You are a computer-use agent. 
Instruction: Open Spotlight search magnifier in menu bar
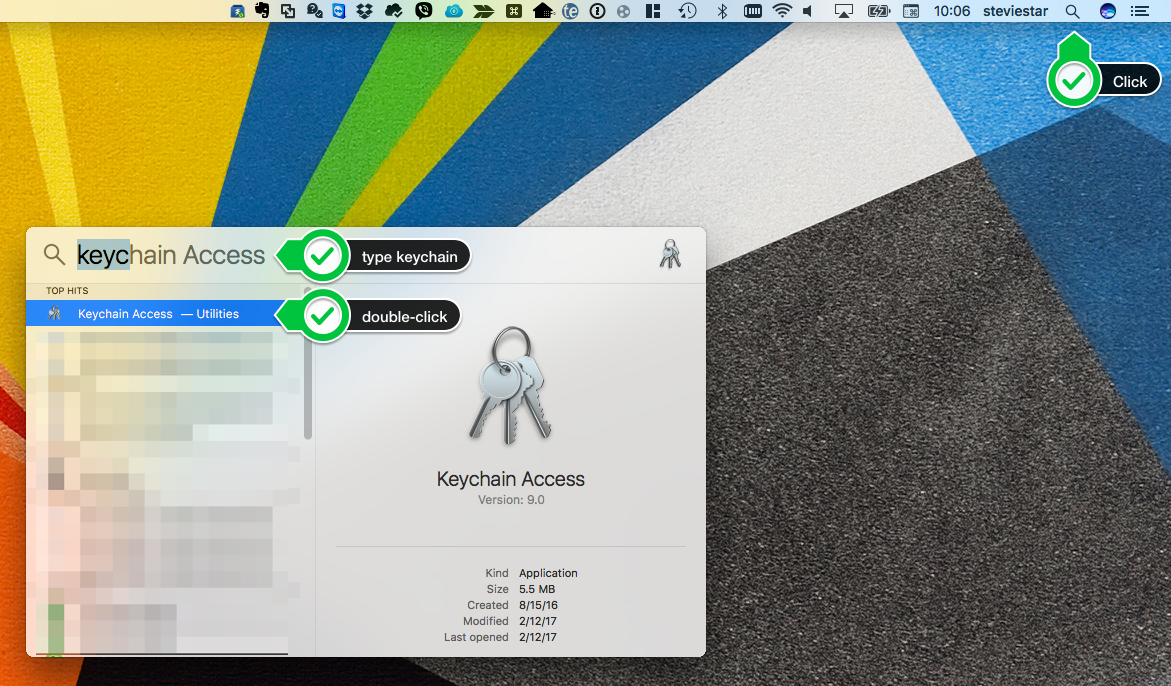(x=1072, y=11)
